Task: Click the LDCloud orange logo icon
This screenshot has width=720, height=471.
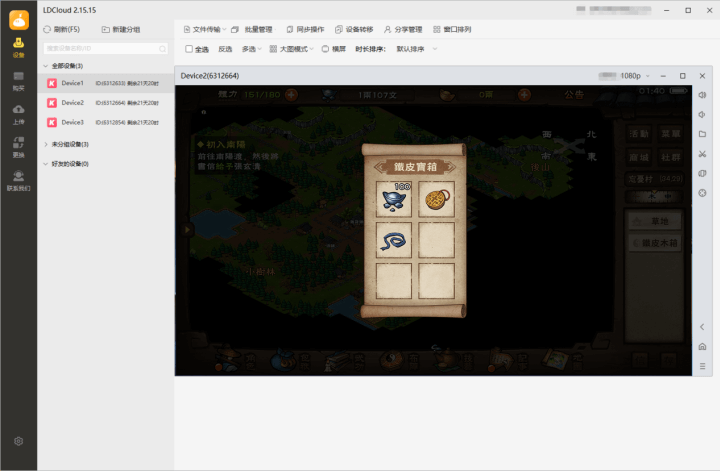Action: 19,20
